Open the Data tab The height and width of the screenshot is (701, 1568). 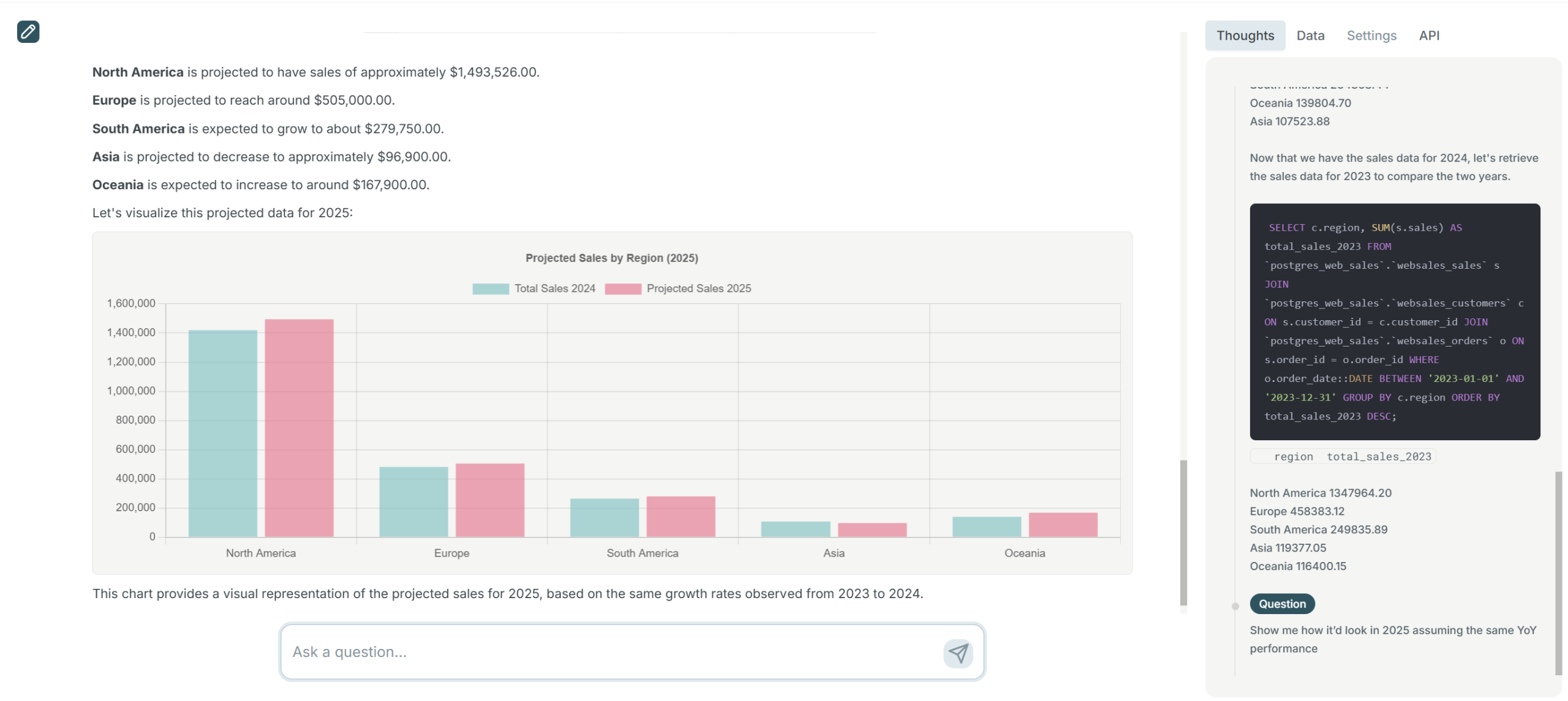(x=1310, y=36)
